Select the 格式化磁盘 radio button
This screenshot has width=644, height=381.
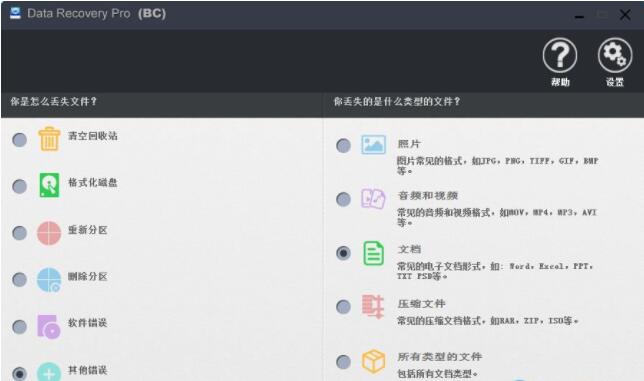pos(19,186)
